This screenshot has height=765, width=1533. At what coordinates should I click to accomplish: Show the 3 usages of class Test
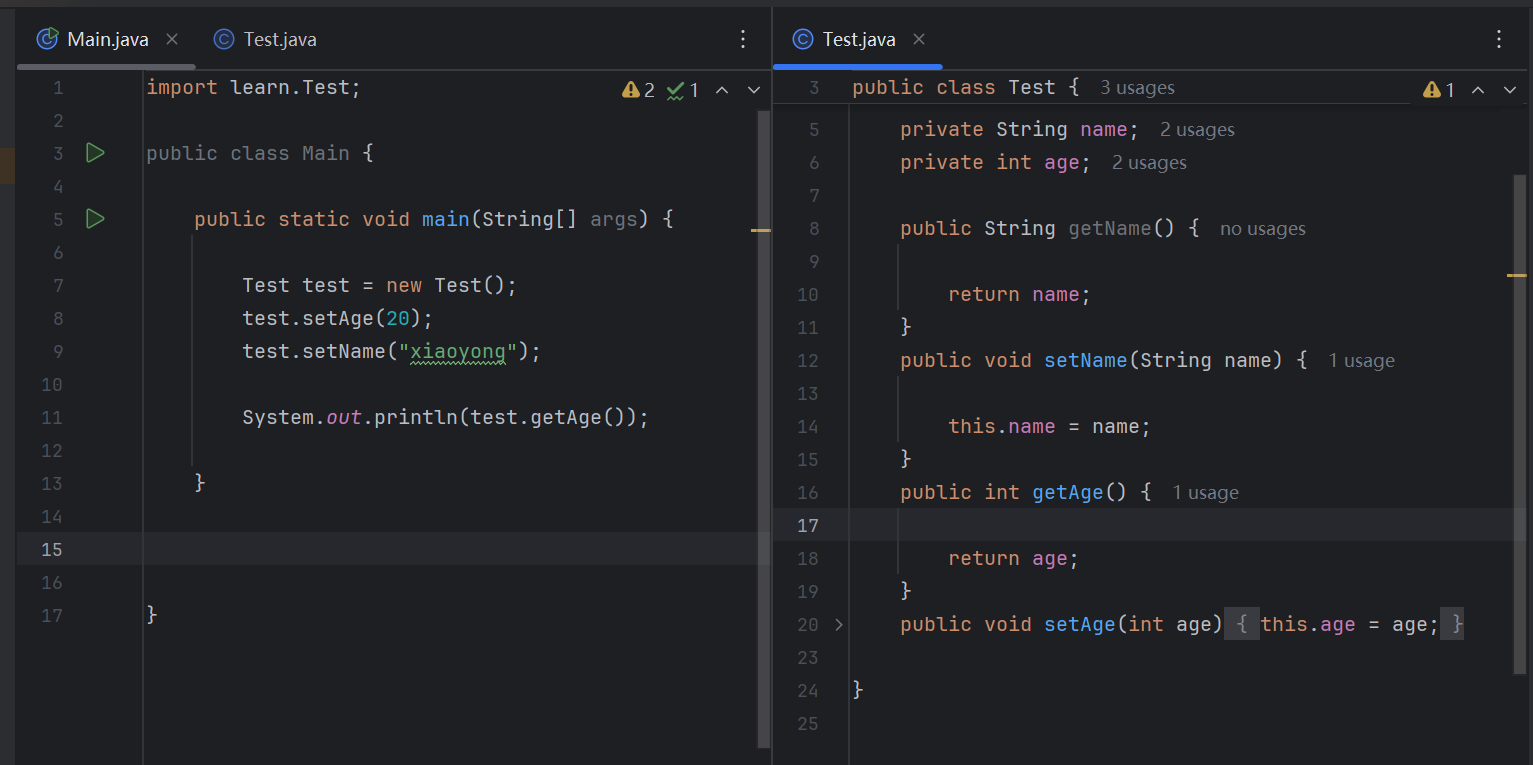pyautogui.click(x=1137, y=88)
